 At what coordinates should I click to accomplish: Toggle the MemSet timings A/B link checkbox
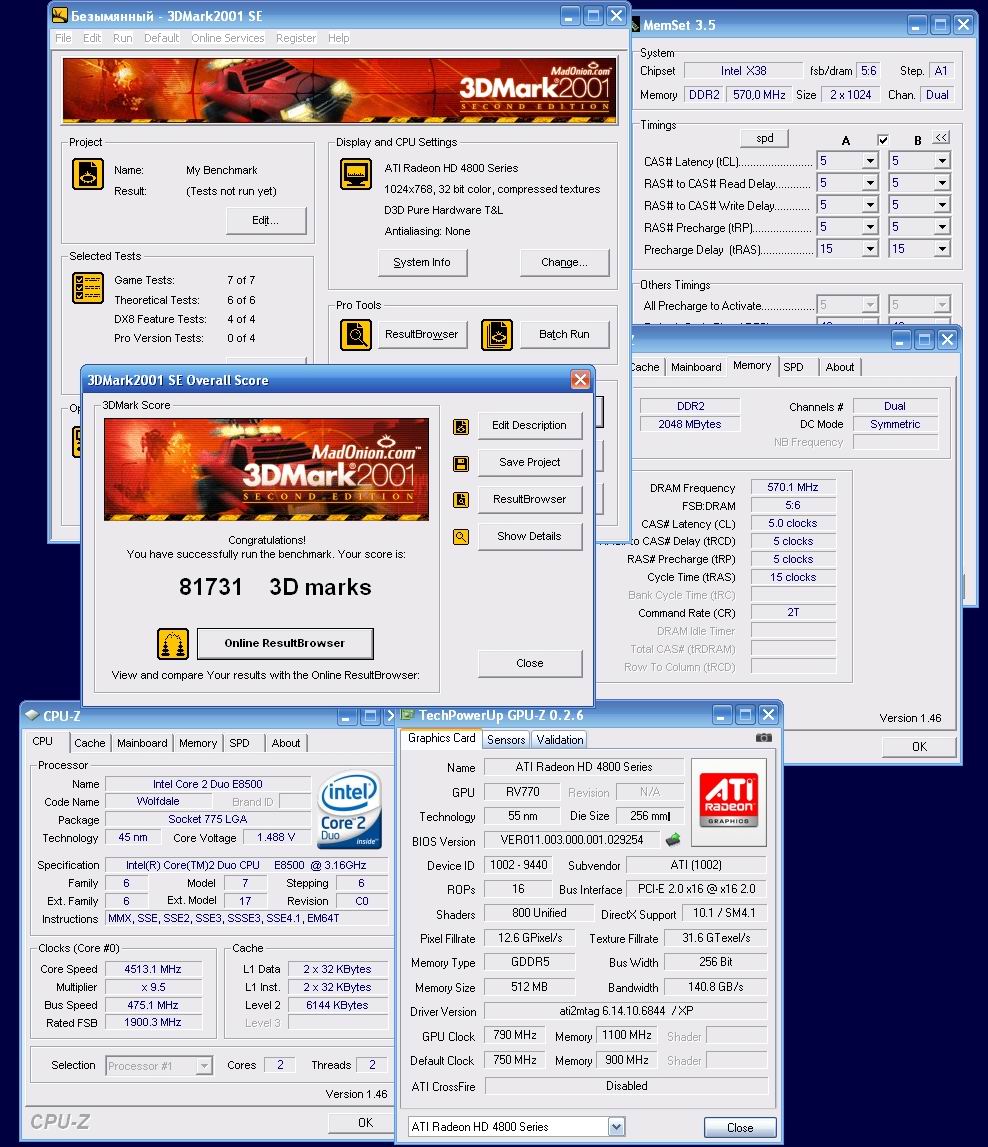(x=883, y=139)
